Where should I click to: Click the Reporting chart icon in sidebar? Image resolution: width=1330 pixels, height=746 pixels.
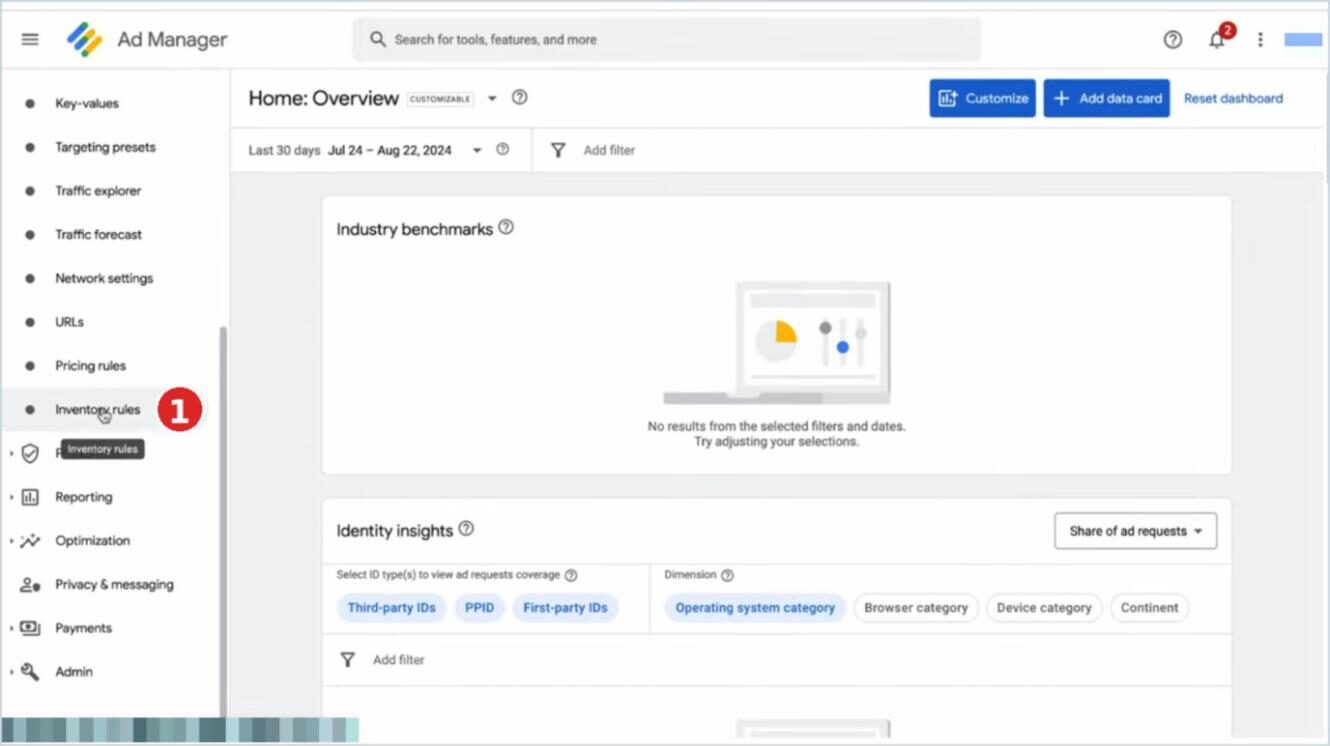click(x=30, y=497)
